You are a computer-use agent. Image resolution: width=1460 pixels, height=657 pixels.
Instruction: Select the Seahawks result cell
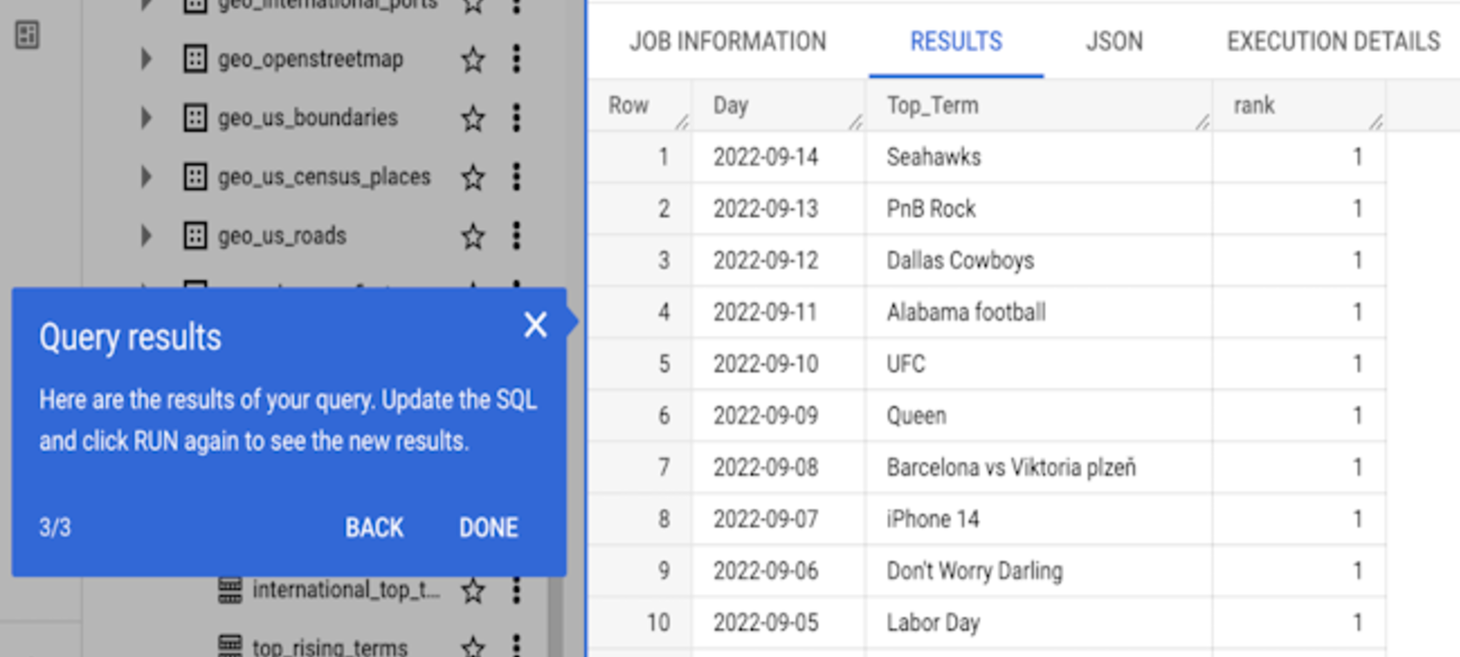[x=933, y=157]
